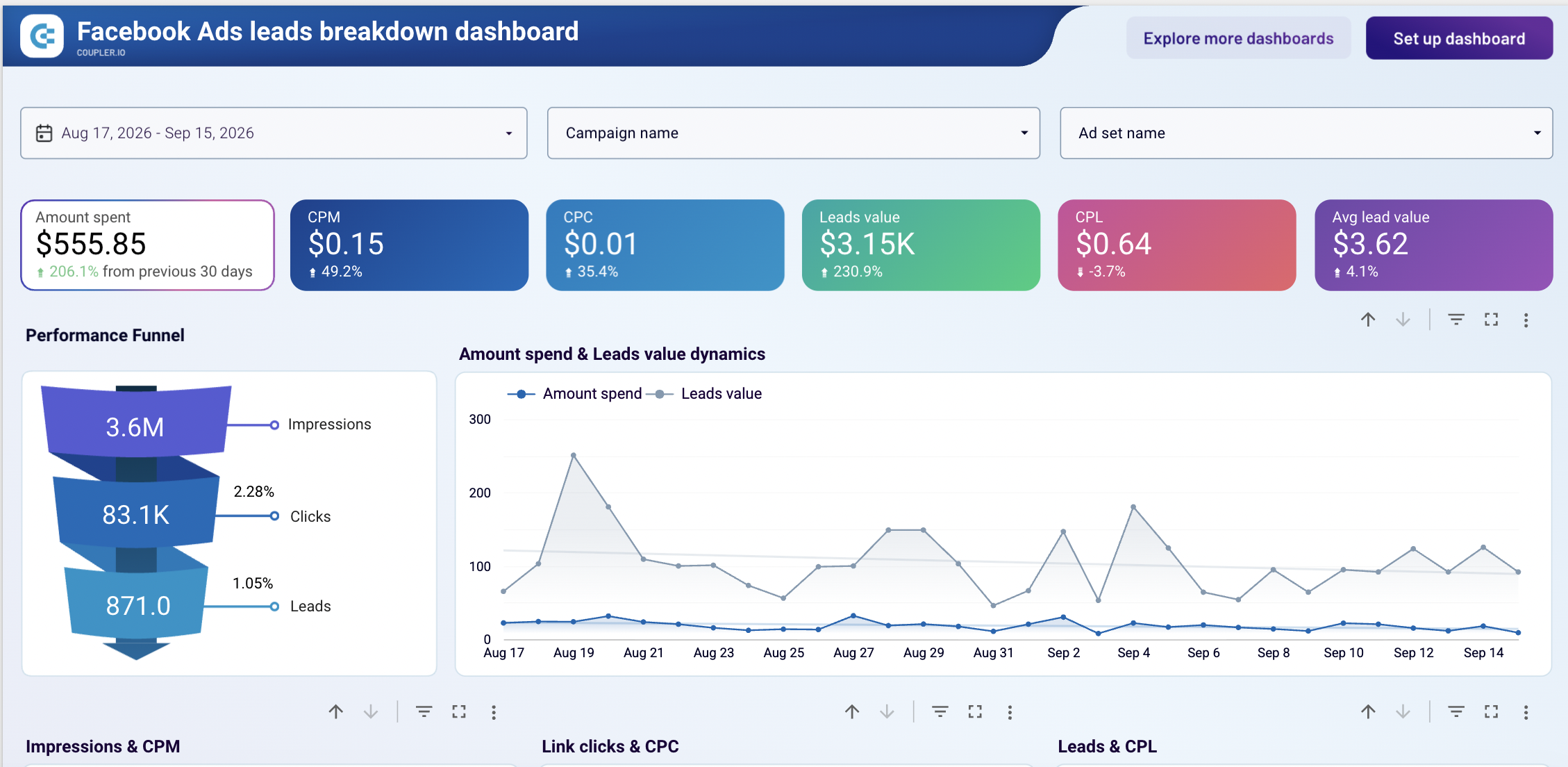Click the Campaign name dropdown arrow
This screenshot has height=767, width=1568.
1024,133
